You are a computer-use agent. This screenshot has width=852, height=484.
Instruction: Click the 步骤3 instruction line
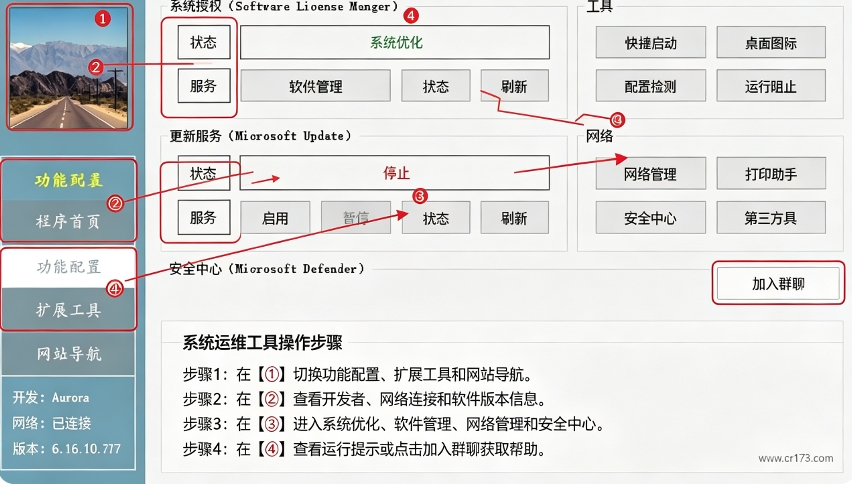(x=394, y=424)
